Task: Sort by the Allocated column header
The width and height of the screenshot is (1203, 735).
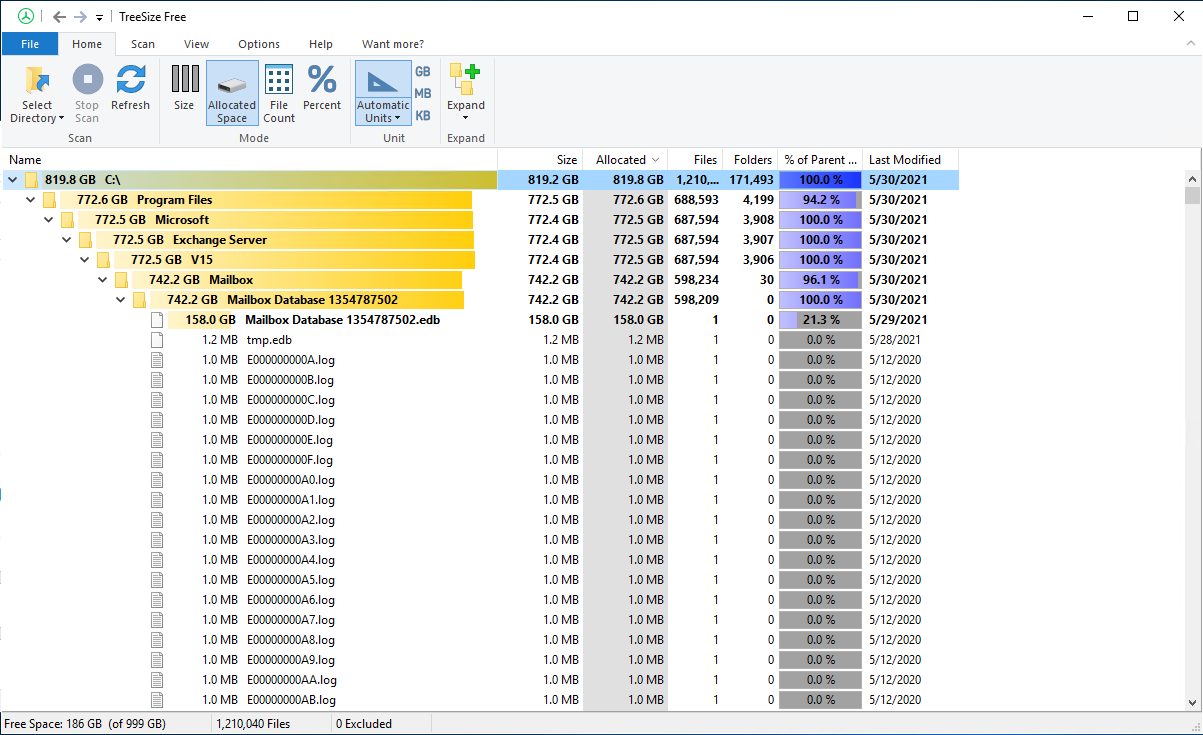Action: coord(625,159)
